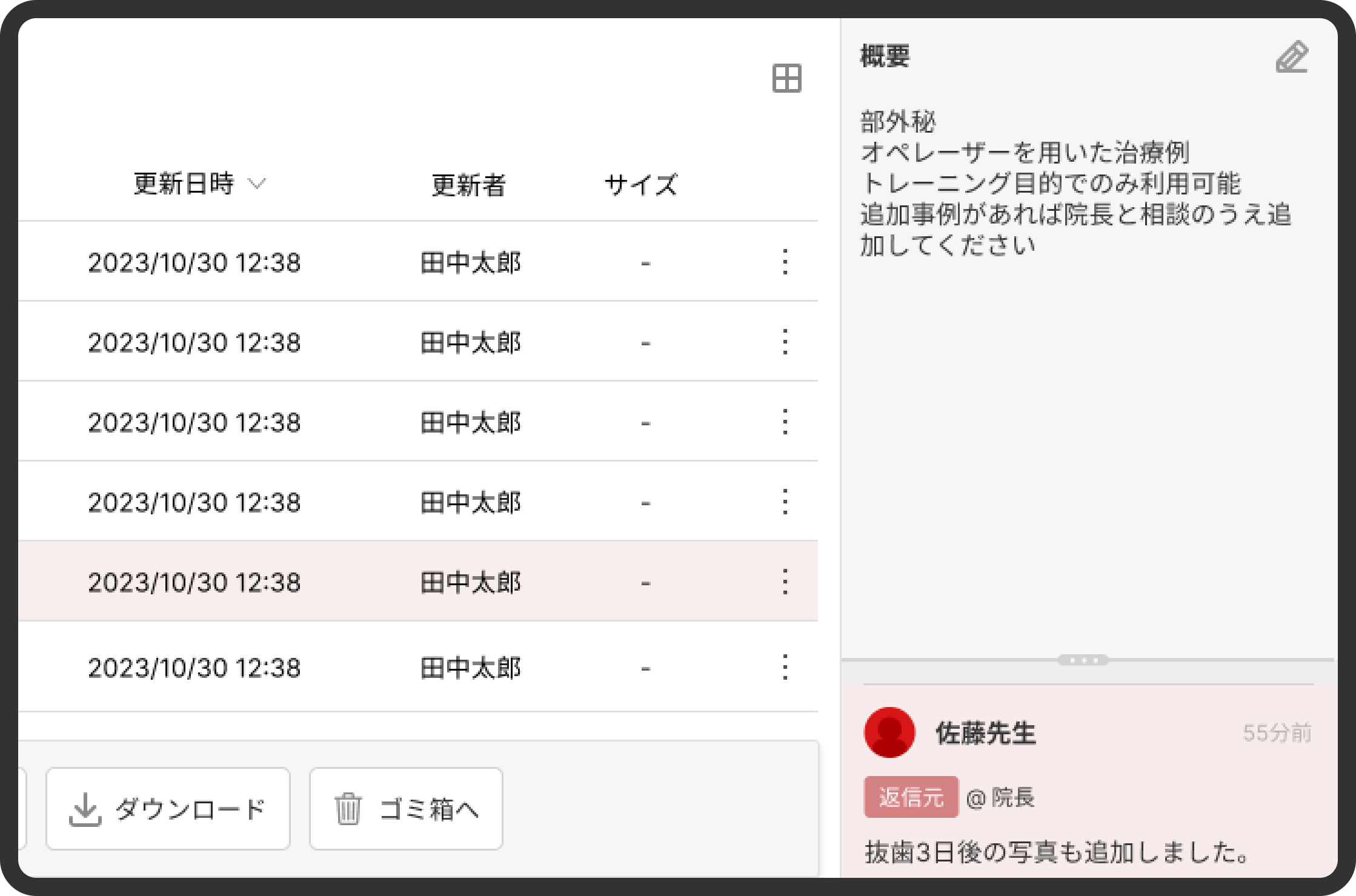Toggle sort order on 更新日時 chevron
Image resolution: width=1356 pixels, height=896 pixels.
(x=258, y=184)
